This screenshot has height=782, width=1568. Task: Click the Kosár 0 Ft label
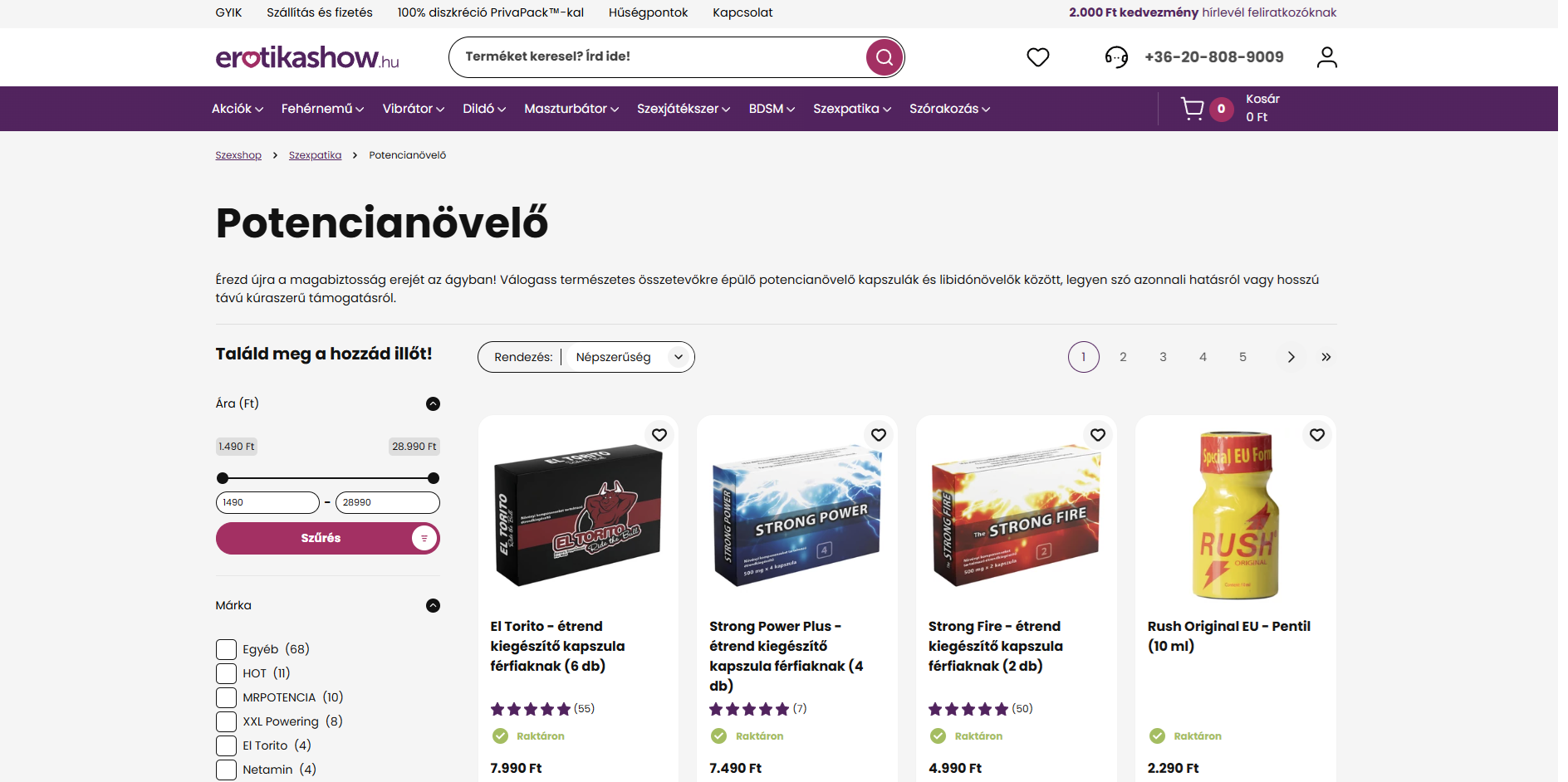coord(1262,108)
